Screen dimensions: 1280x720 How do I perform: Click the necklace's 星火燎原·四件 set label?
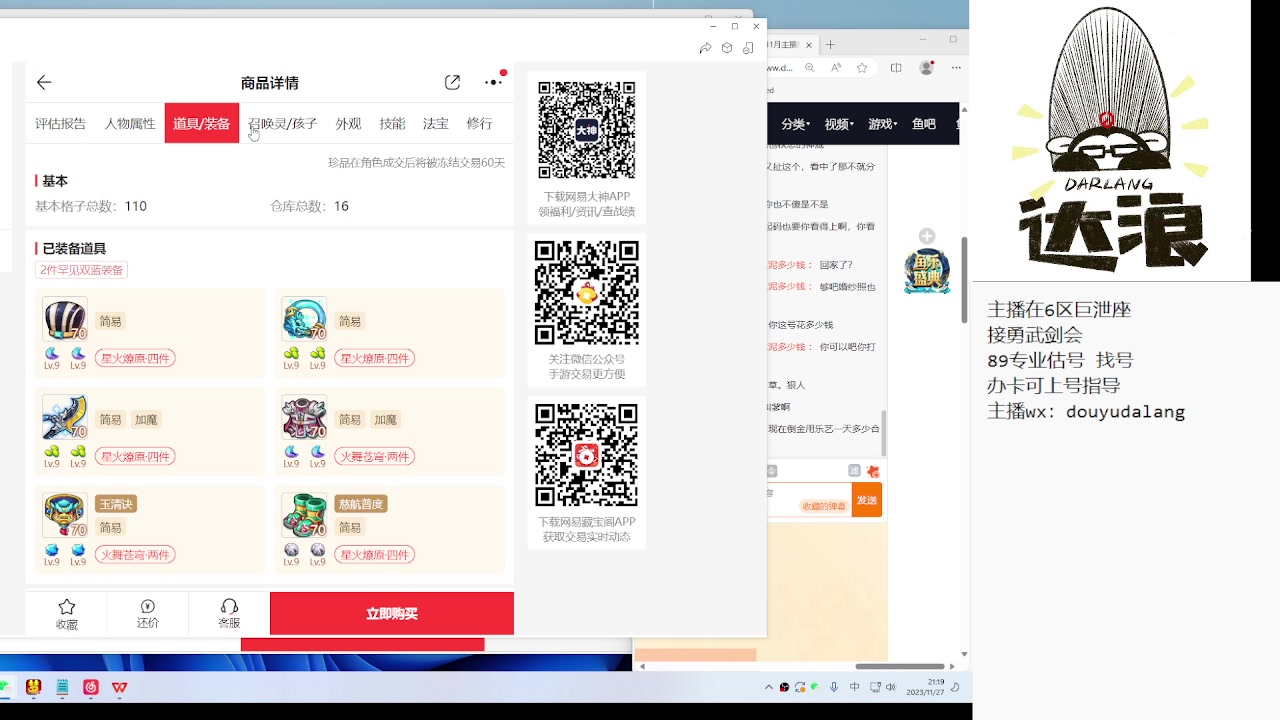(x=374, y=358)
